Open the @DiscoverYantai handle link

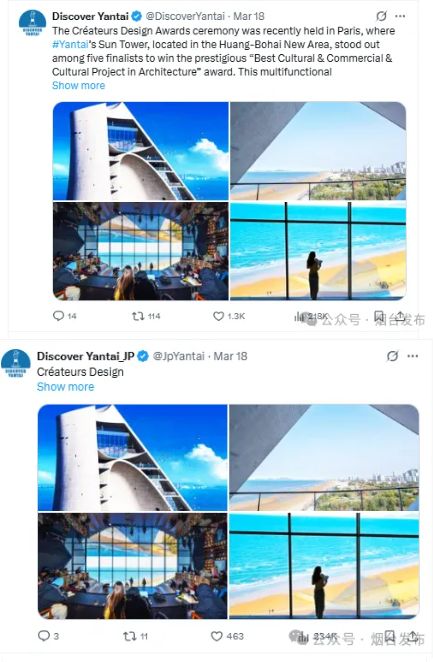point(185,16)
